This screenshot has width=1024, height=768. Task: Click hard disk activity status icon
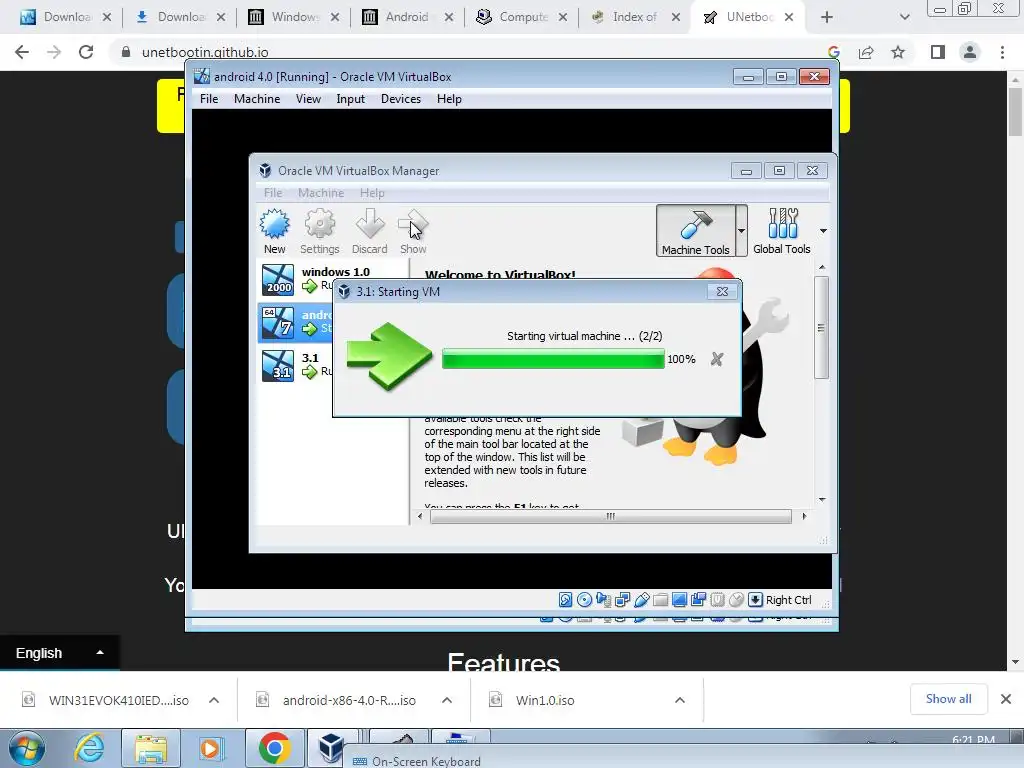[566, 600]
